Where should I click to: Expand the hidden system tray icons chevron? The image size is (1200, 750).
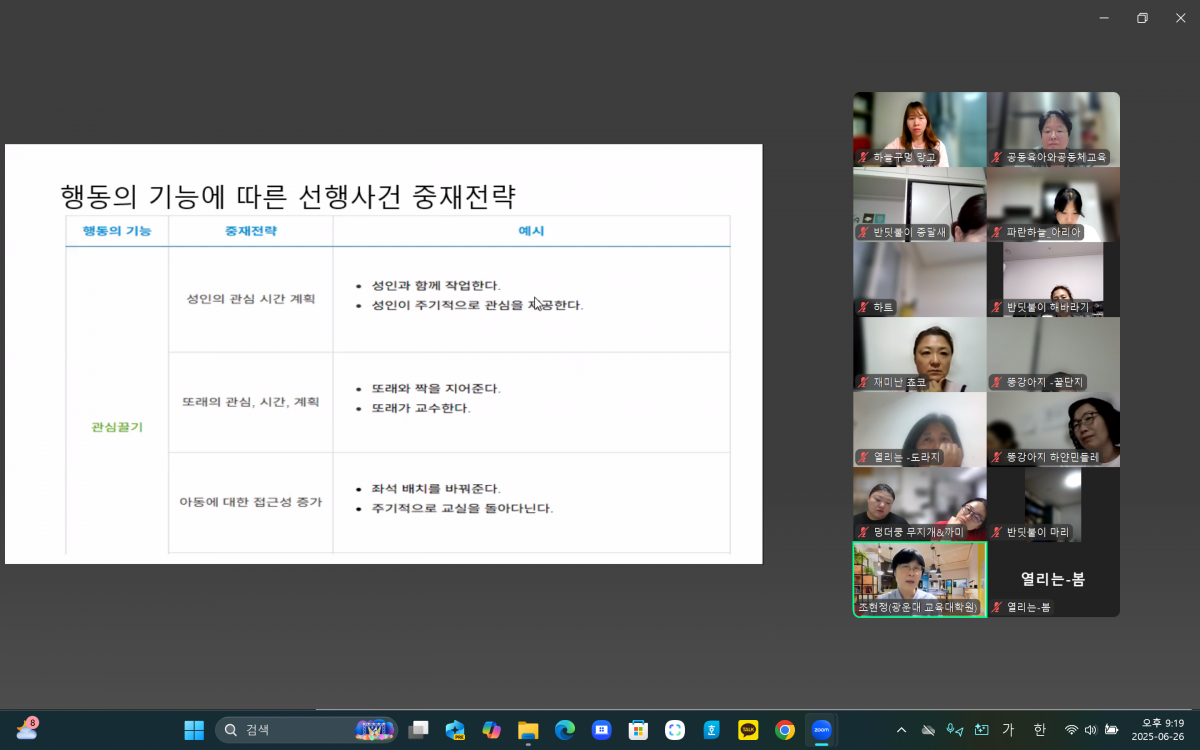coord(901,730)
